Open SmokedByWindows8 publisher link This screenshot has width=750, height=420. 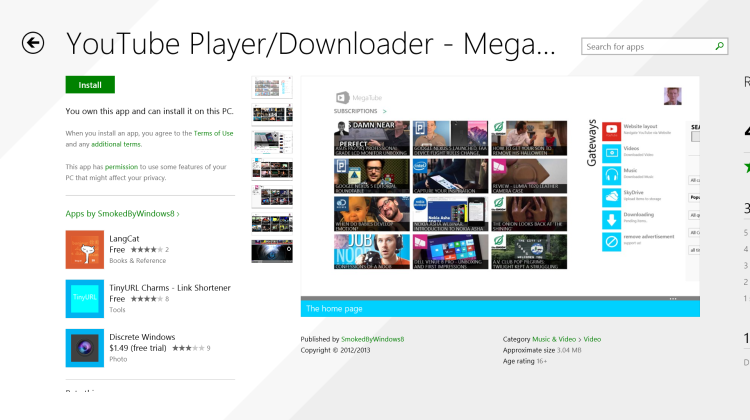click(373, 339)
